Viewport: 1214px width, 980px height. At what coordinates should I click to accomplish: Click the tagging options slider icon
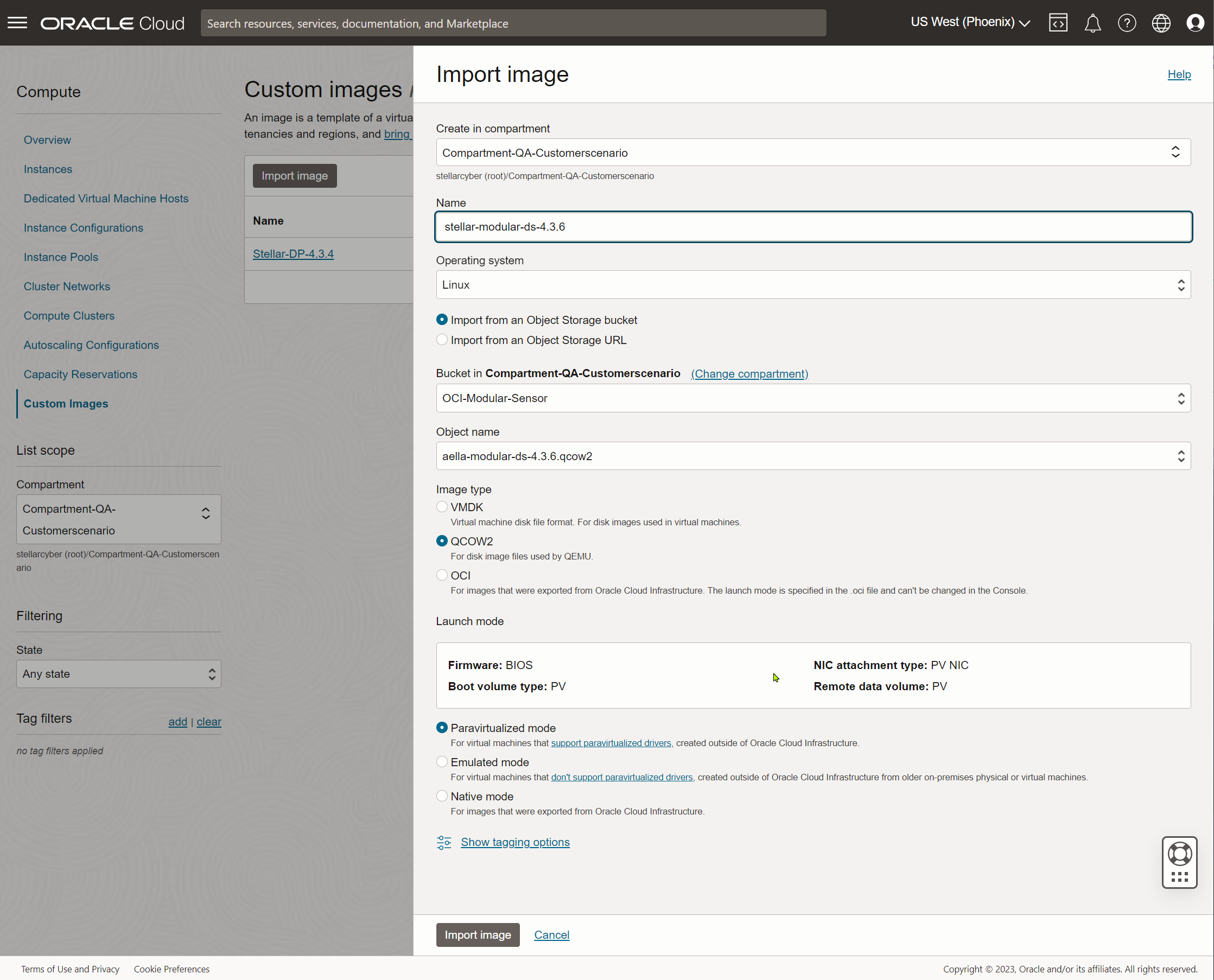point(444,842)
